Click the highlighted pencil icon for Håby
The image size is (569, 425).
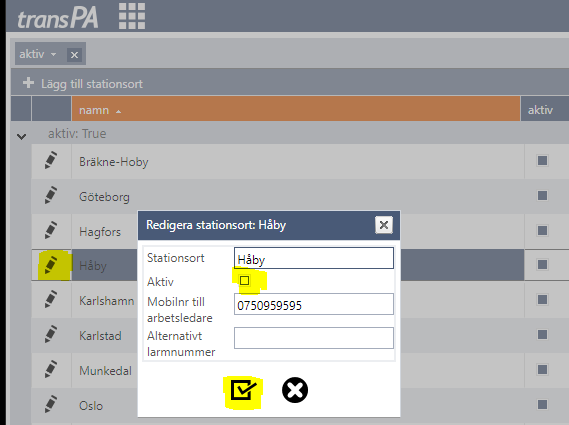(x=50, y=265)
